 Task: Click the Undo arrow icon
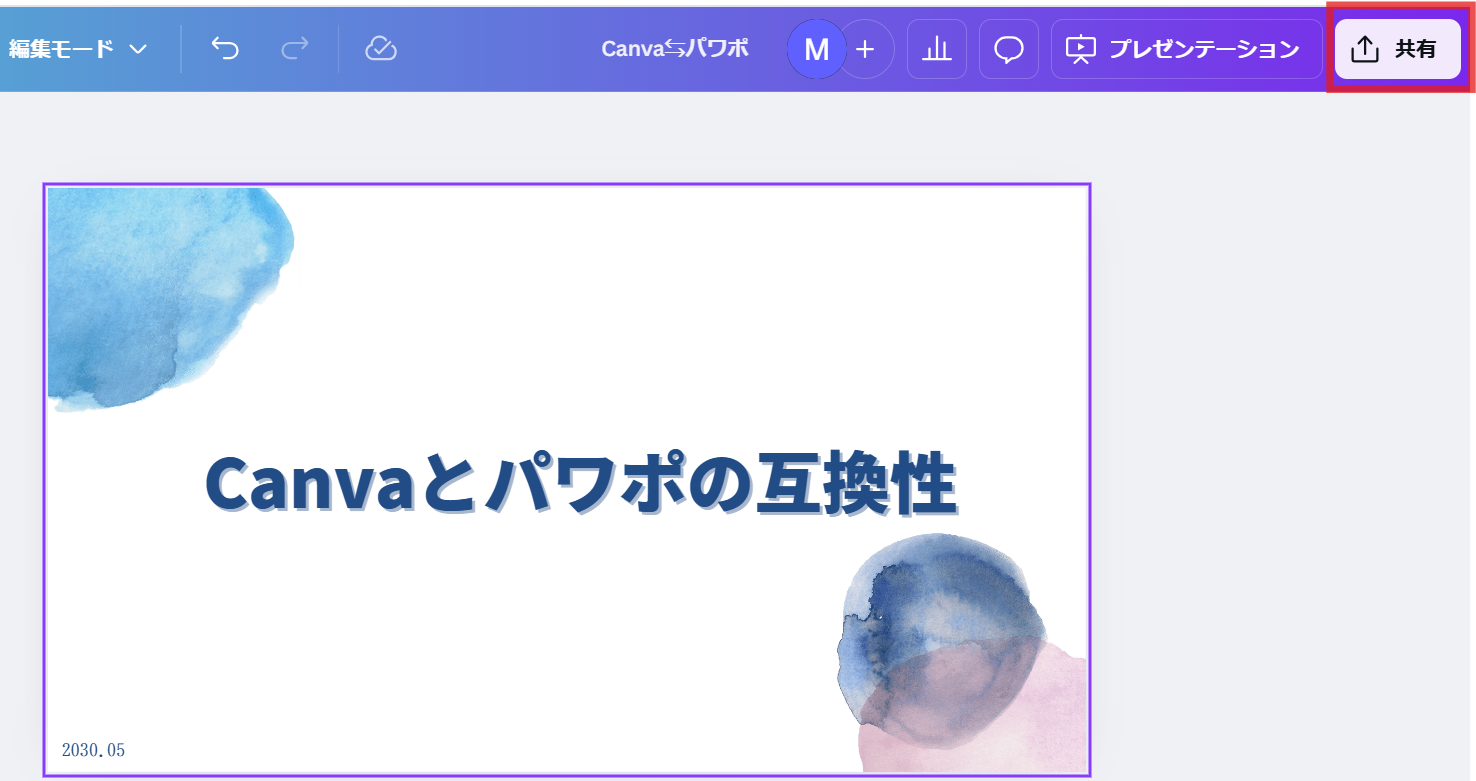pos(225,47)
